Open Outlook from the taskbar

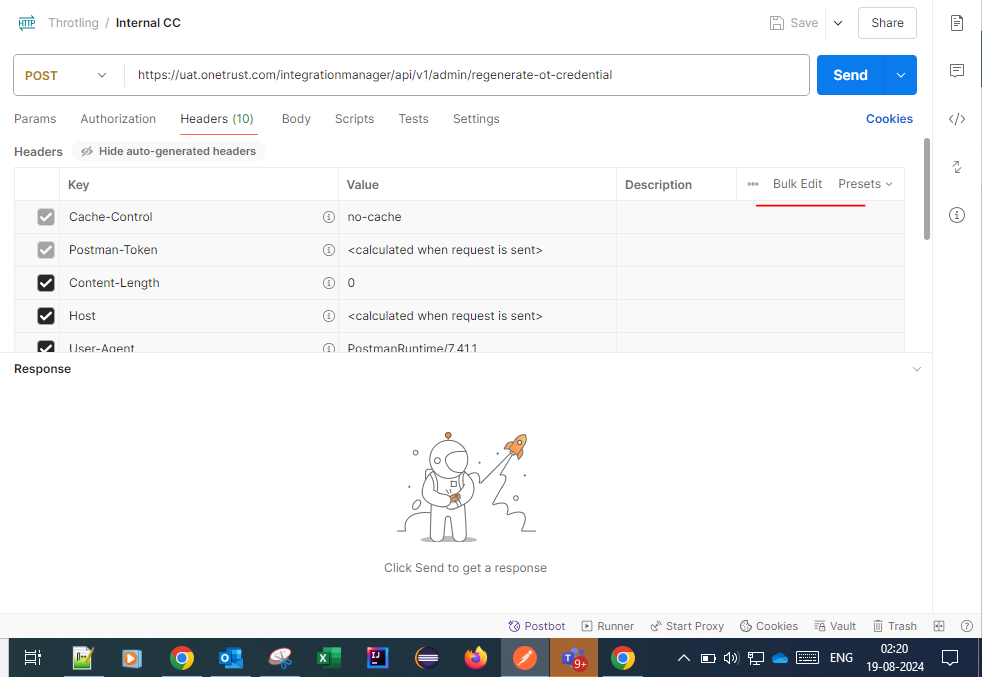pyautogui.click(x=230, y=658)
